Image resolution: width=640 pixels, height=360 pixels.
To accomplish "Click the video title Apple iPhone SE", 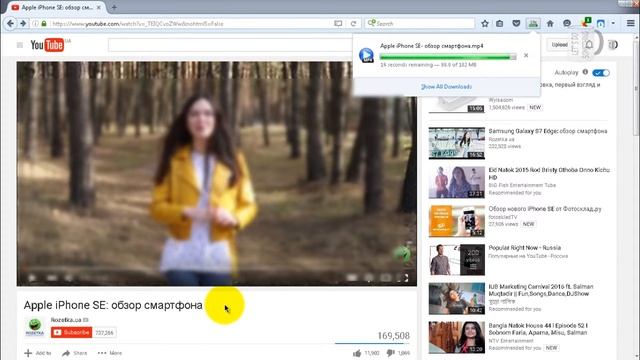I will (113, 305).
